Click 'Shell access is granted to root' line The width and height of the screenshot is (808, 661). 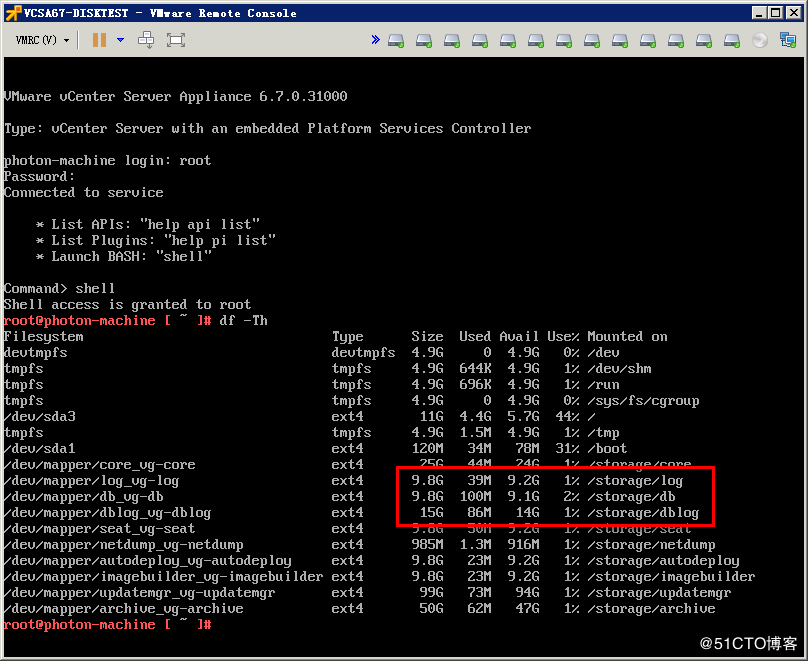(127, 304)
